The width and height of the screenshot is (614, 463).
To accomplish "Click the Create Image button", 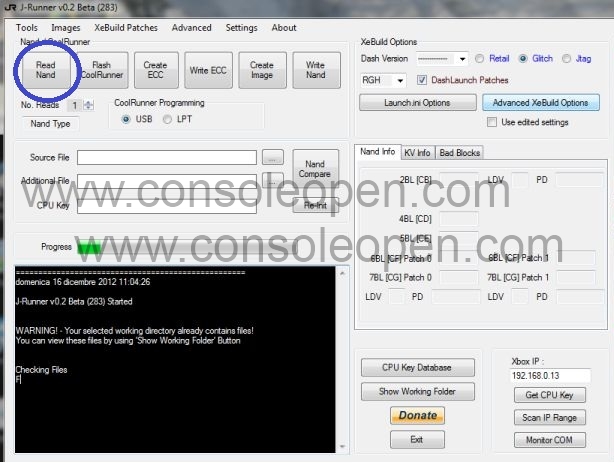I will click(x=262, y=70).
